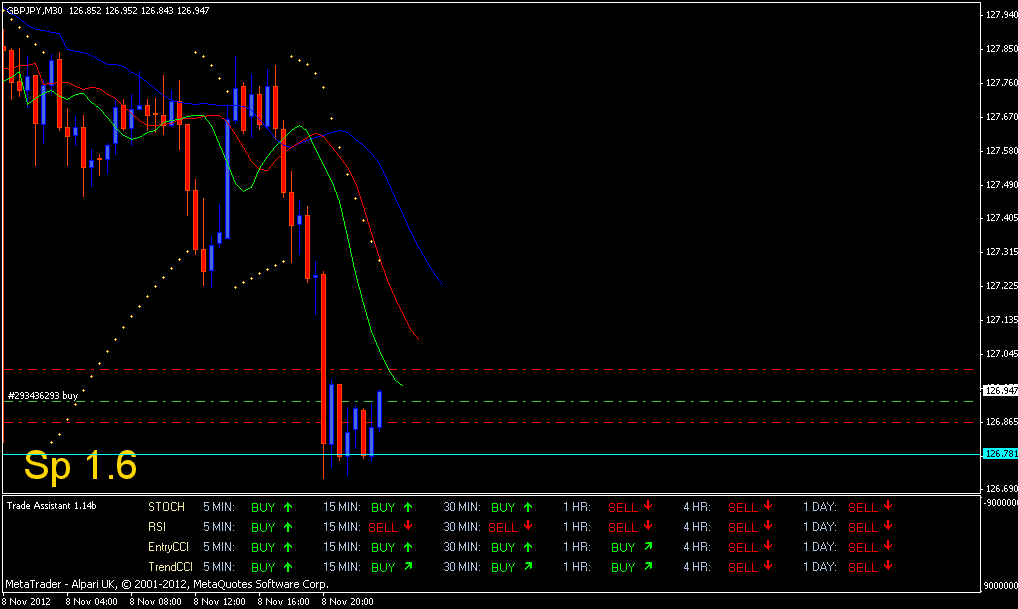The height and width of the screenshot is (609, 1018).
Task: Click the STOCH 5 MIN buy arrow
Action: click(x=288, y=507)
